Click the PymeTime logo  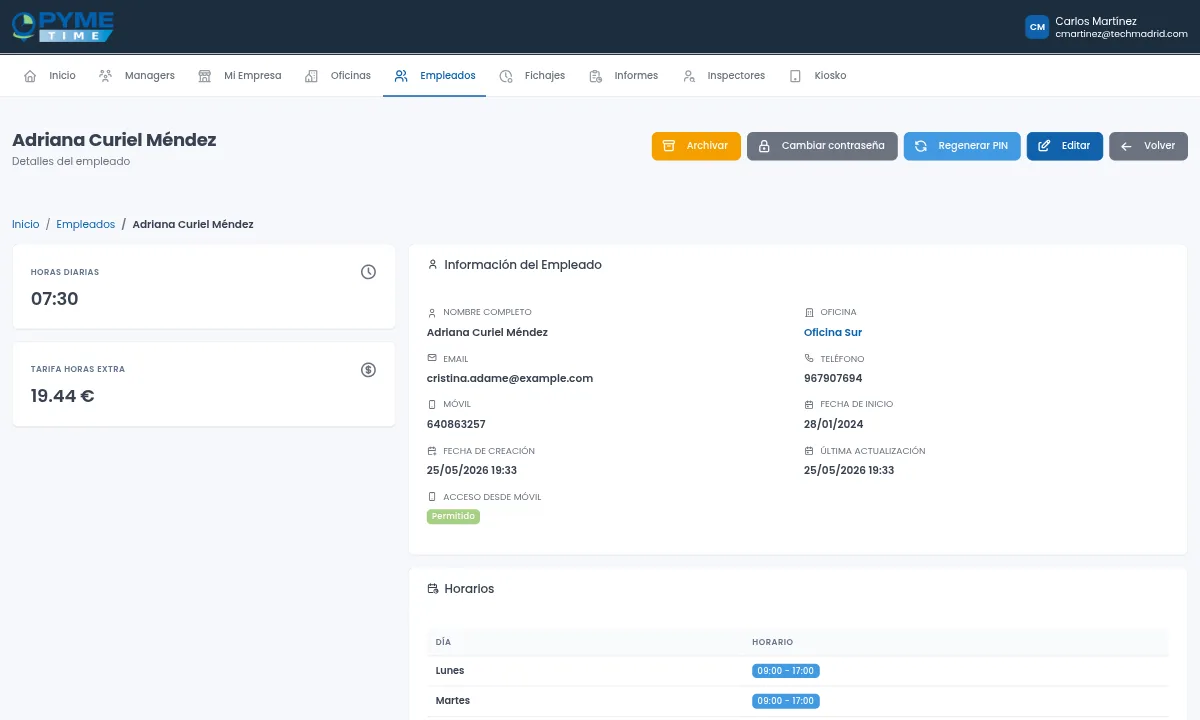[62, 26]
